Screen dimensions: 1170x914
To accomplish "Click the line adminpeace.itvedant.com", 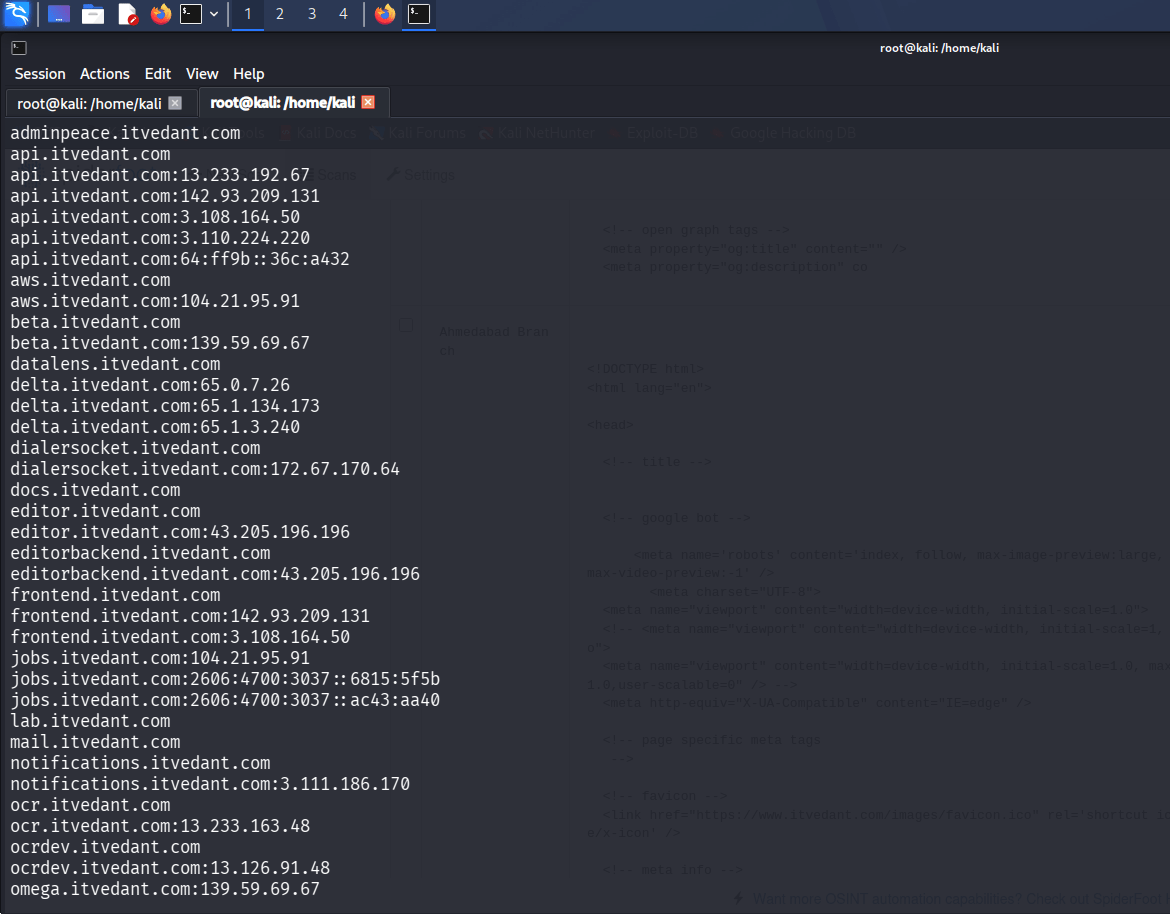I will [125, 133].
